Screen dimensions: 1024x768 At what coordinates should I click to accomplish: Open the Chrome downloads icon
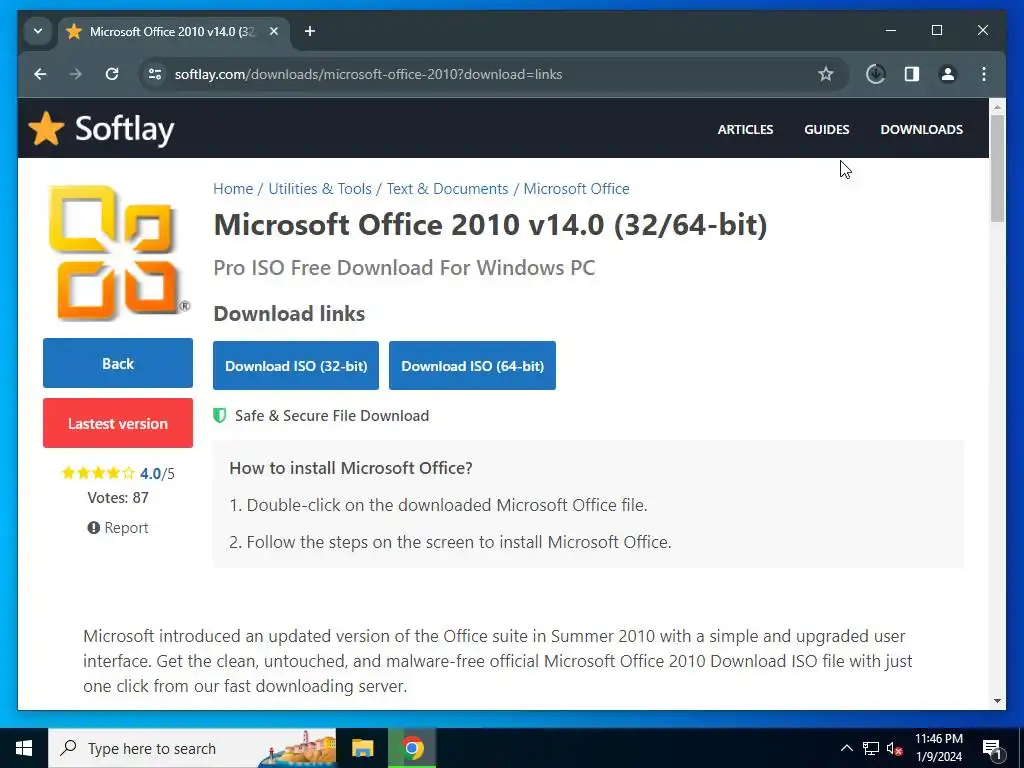pyautogui.click(x=875, y=74)
